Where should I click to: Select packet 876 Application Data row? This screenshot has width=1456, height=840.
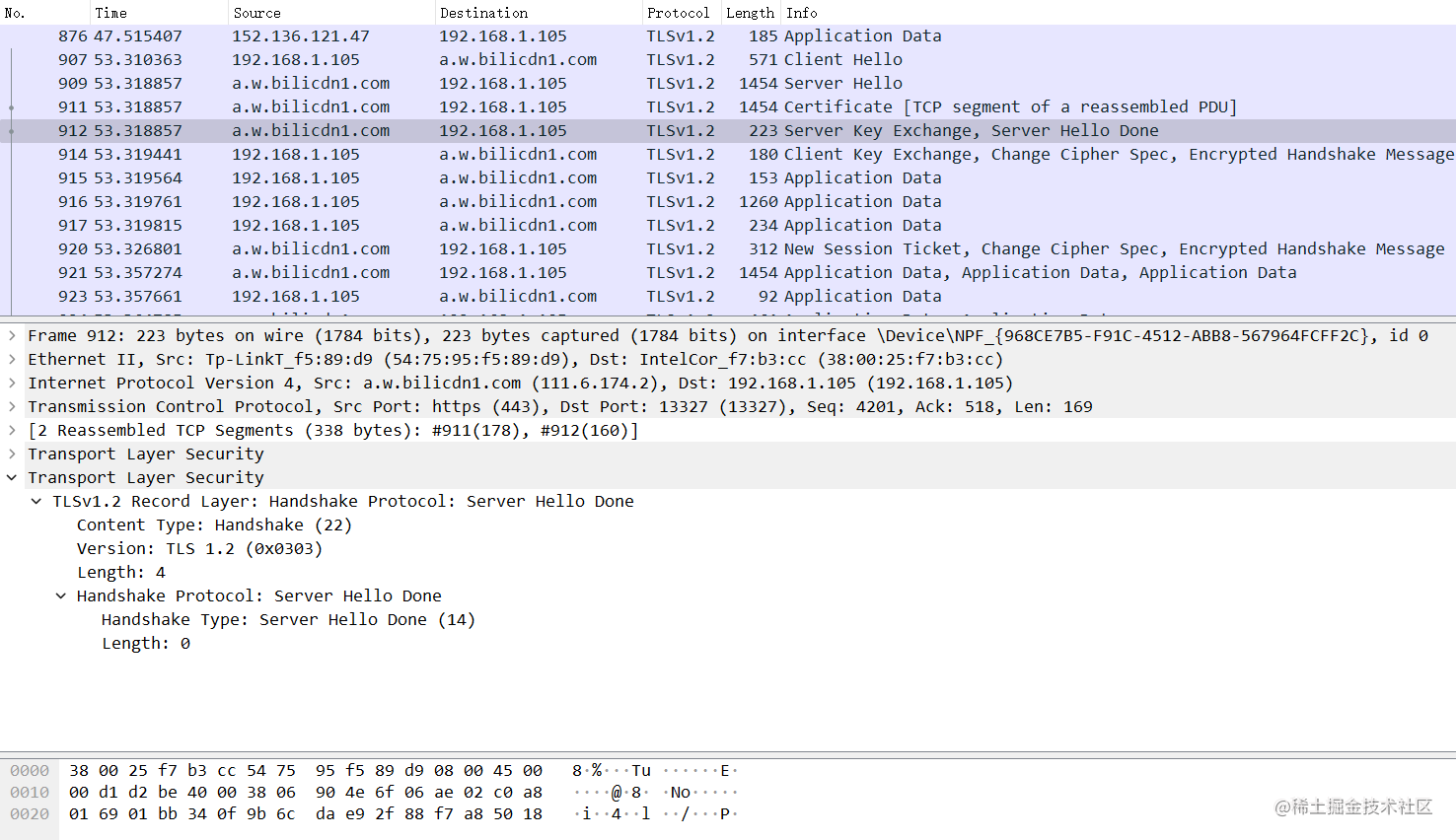click(728, 36)
